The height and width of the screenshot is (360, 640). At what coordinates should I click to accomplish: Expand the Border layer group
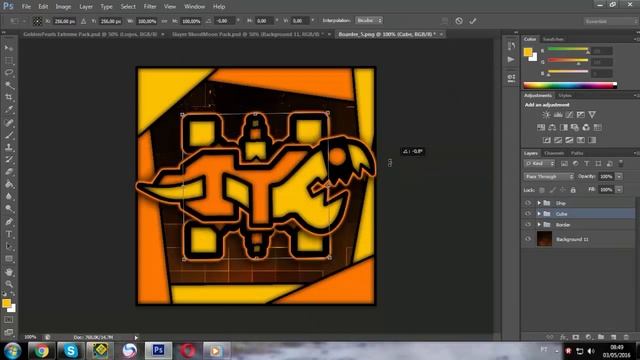pos(539,224)
